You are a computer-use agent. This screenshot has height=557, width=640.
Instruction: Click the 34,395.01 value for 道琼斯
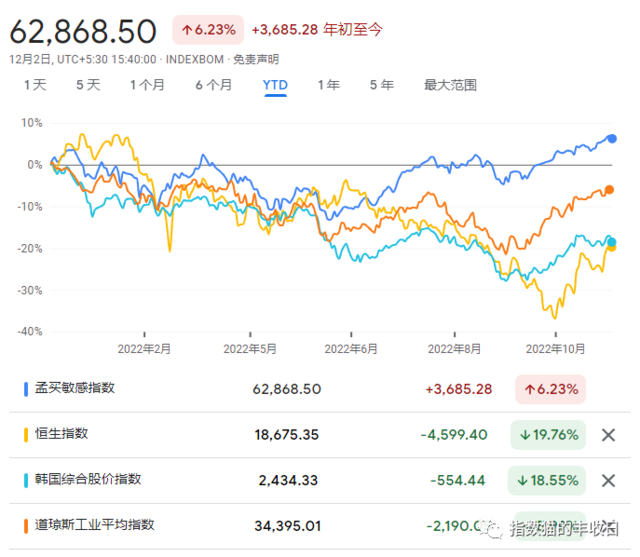(287, 526)
